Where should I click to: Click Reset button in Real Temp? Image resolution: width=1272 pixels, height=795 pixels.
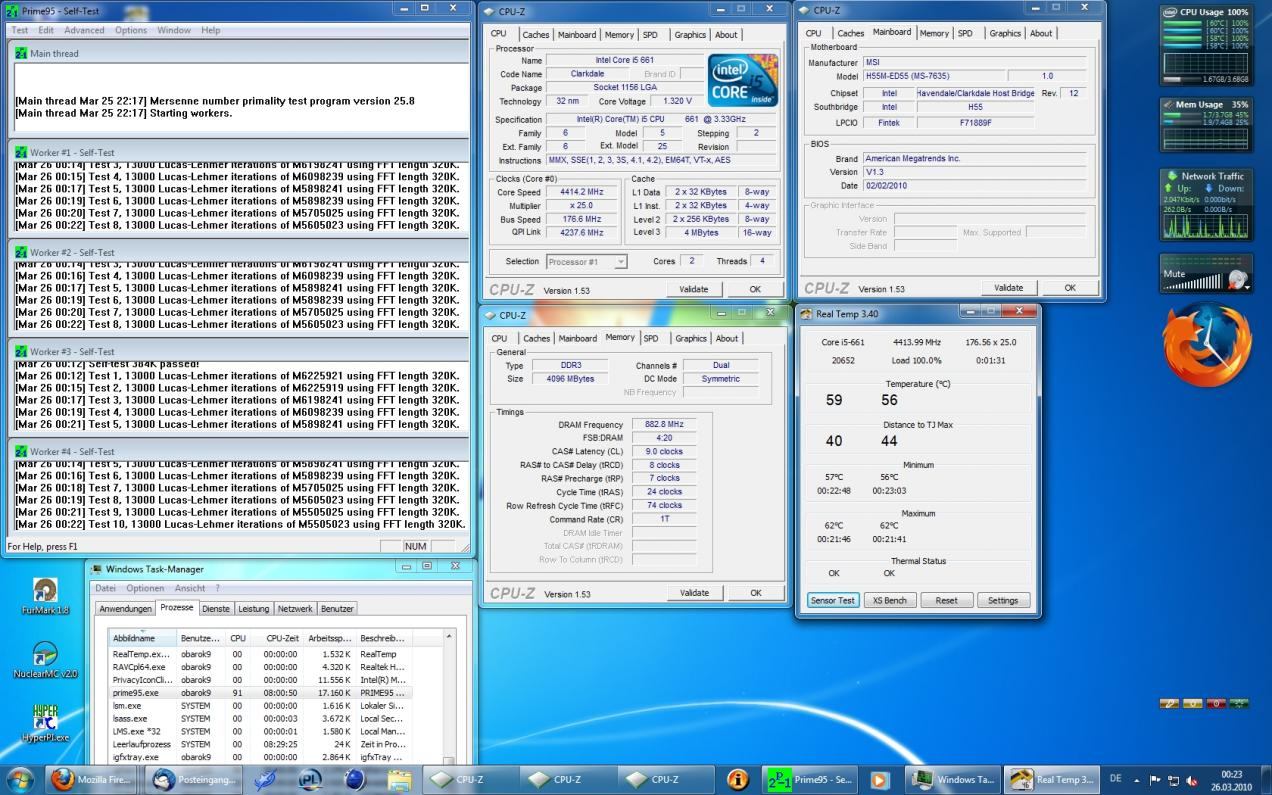[946, 600]
